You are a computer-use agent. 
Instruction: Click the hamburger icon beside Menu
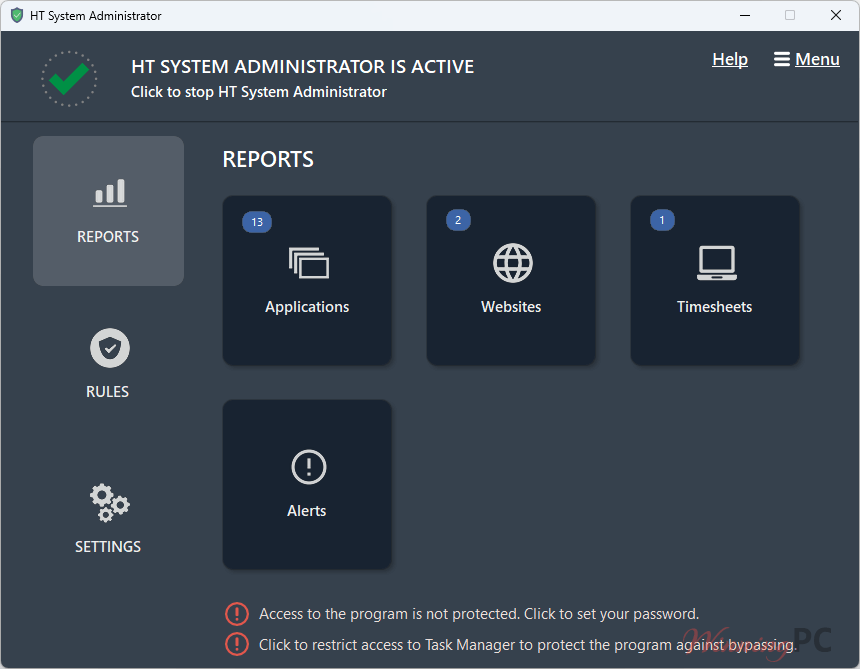pos(782,59)
